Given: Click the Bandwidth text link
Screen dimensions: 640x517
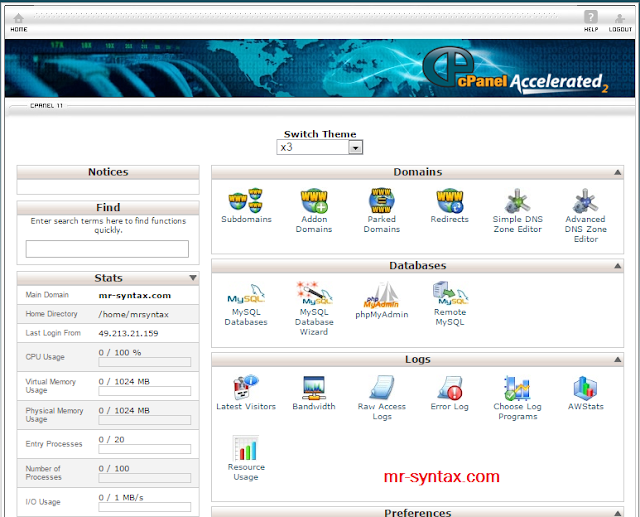Looking at the screenshot, I should tap(314, 406).
